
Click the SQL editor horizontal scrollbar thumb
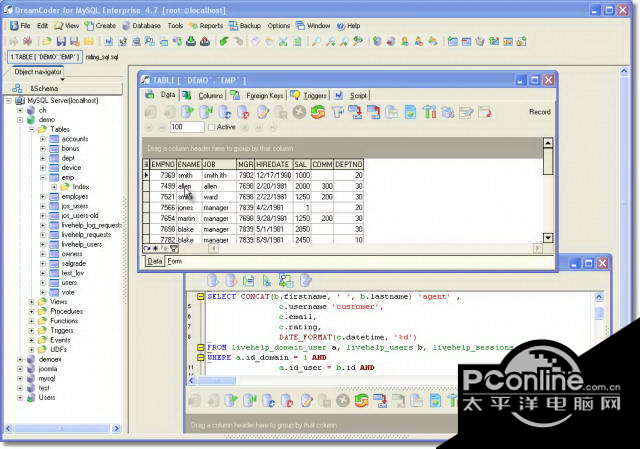click(x=217, y=380)
